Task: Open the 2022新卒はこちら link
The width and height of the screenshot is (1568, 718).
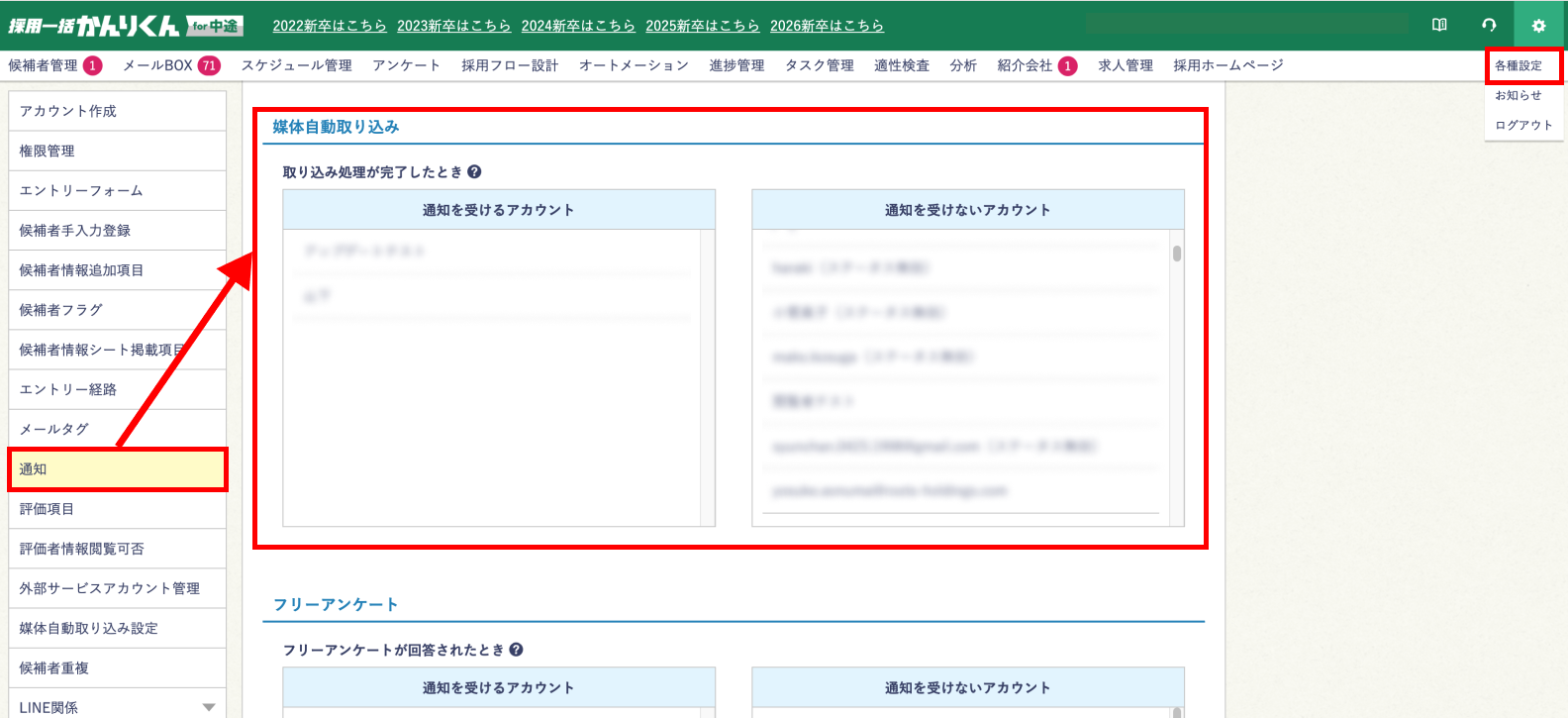Action: click(x=330, y=26)
